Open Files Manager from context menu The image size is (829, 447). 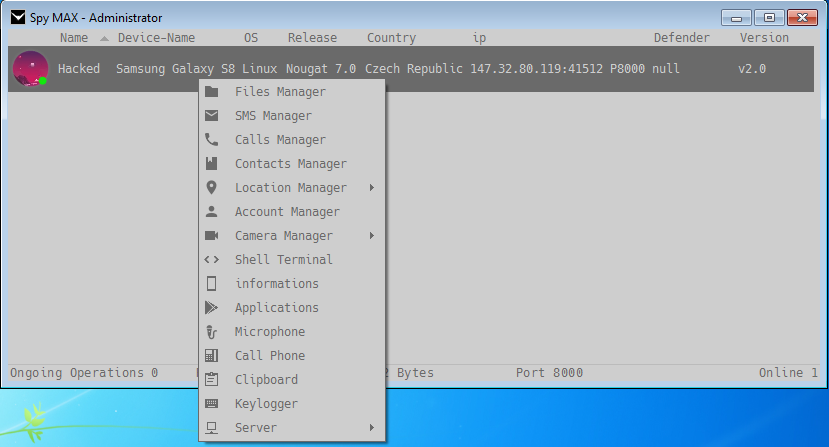tap(292, 92)
